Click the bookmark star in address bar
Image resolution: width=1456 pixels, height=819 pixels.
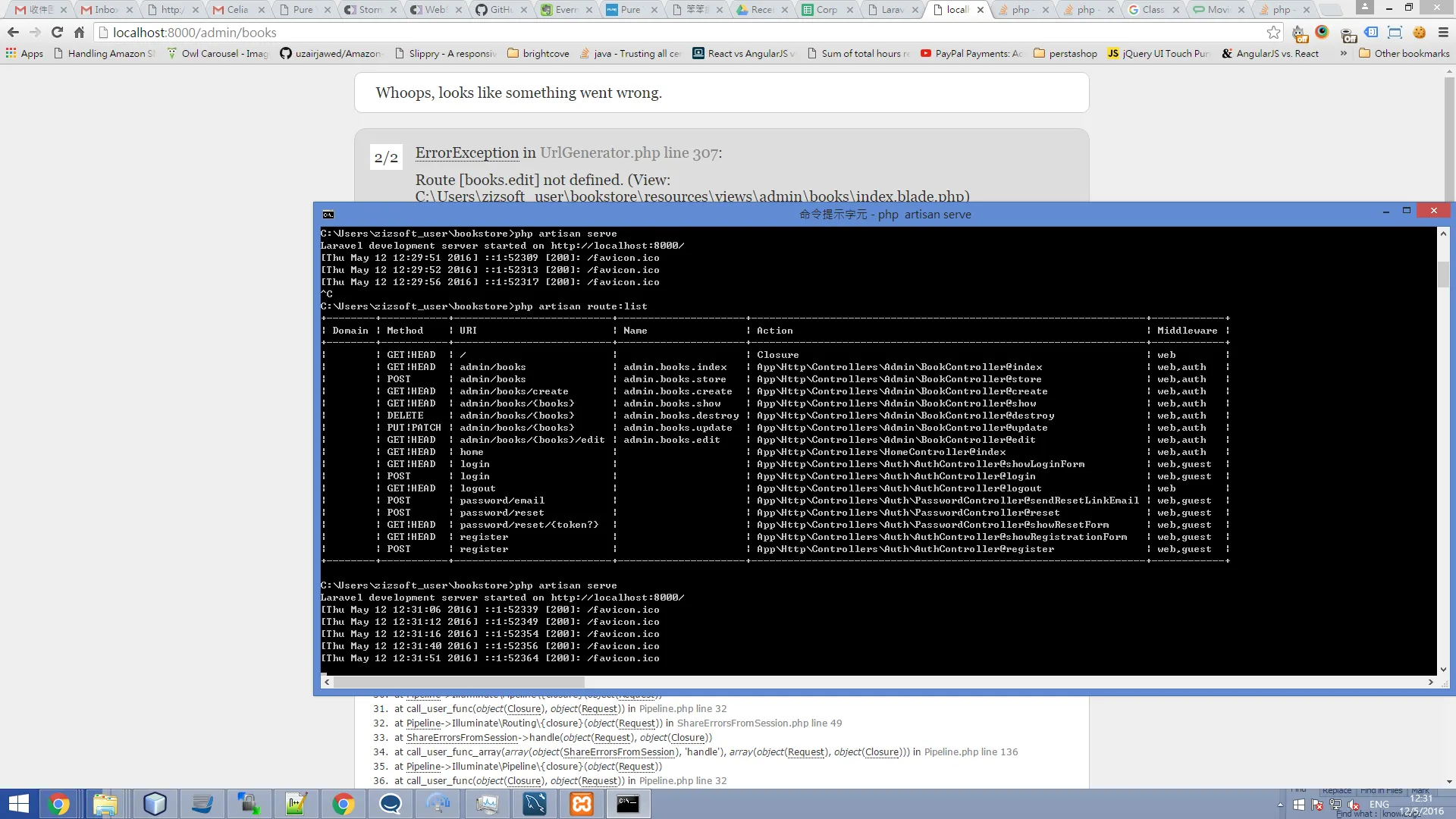point(1273,33)
